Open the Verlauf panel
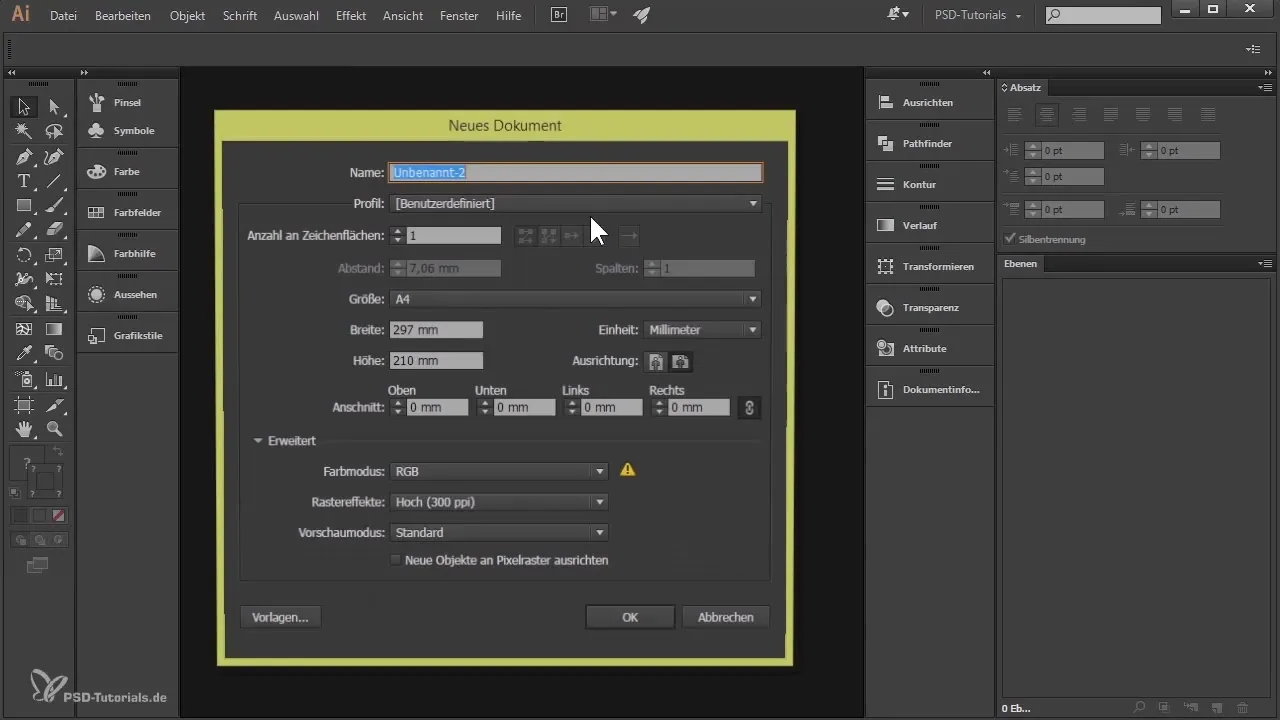This screenshot has height=720, width=1280. pyautogui.click(x=930, y=226)
